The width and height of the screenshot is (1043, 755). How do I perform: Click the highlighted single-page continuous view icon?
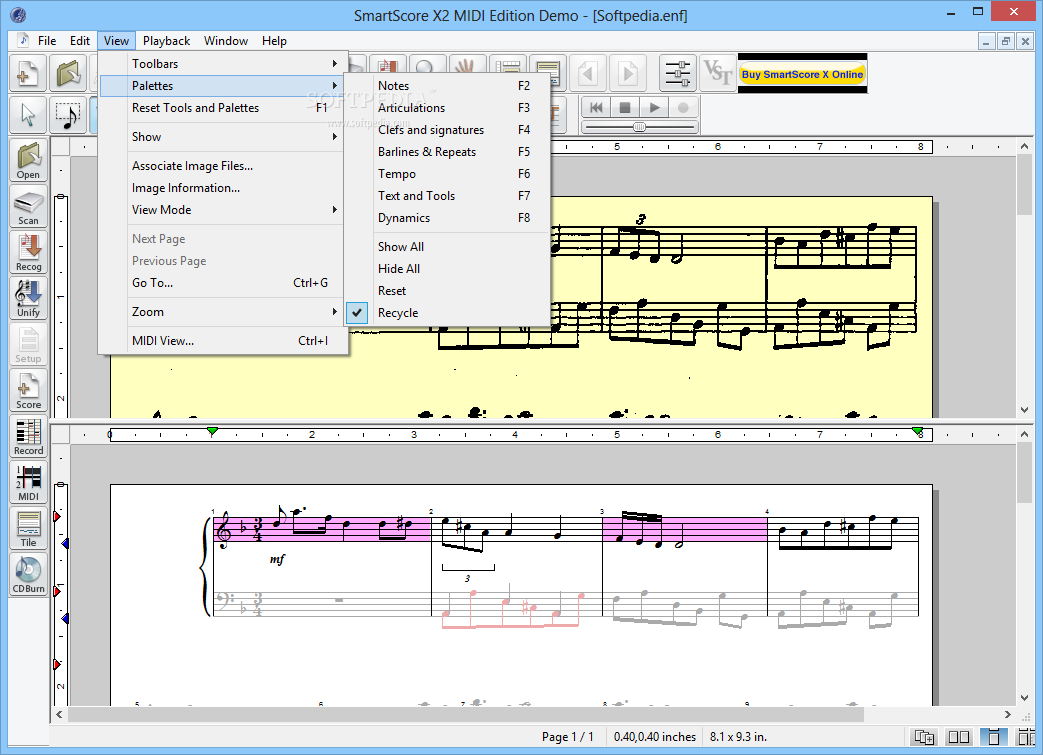(x=993, y=736)
